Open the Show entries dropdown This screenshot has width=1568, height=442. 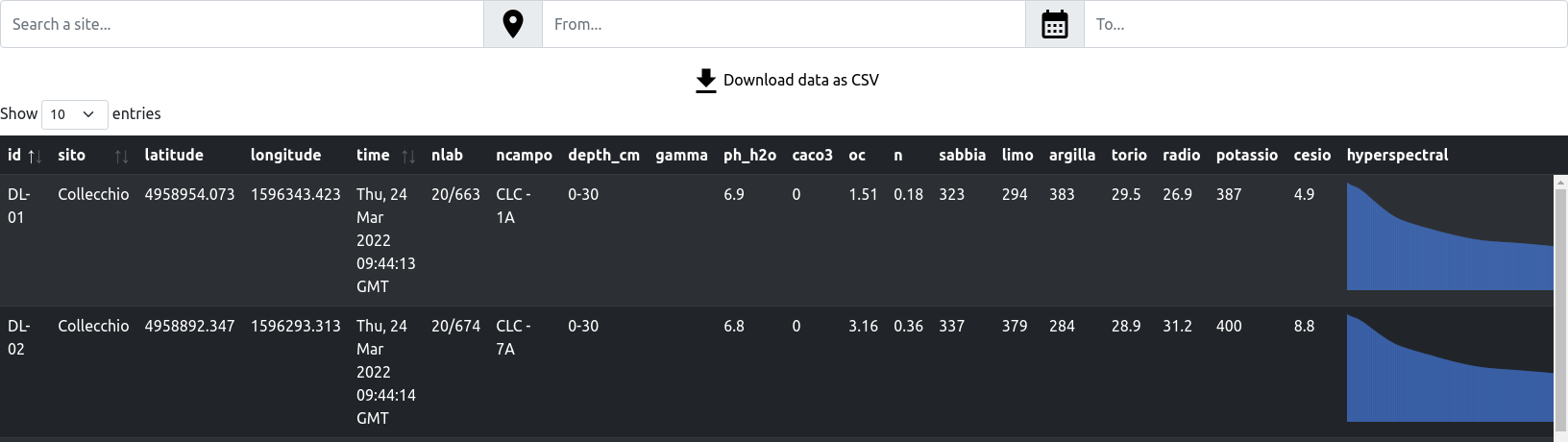tap(74, 114)
